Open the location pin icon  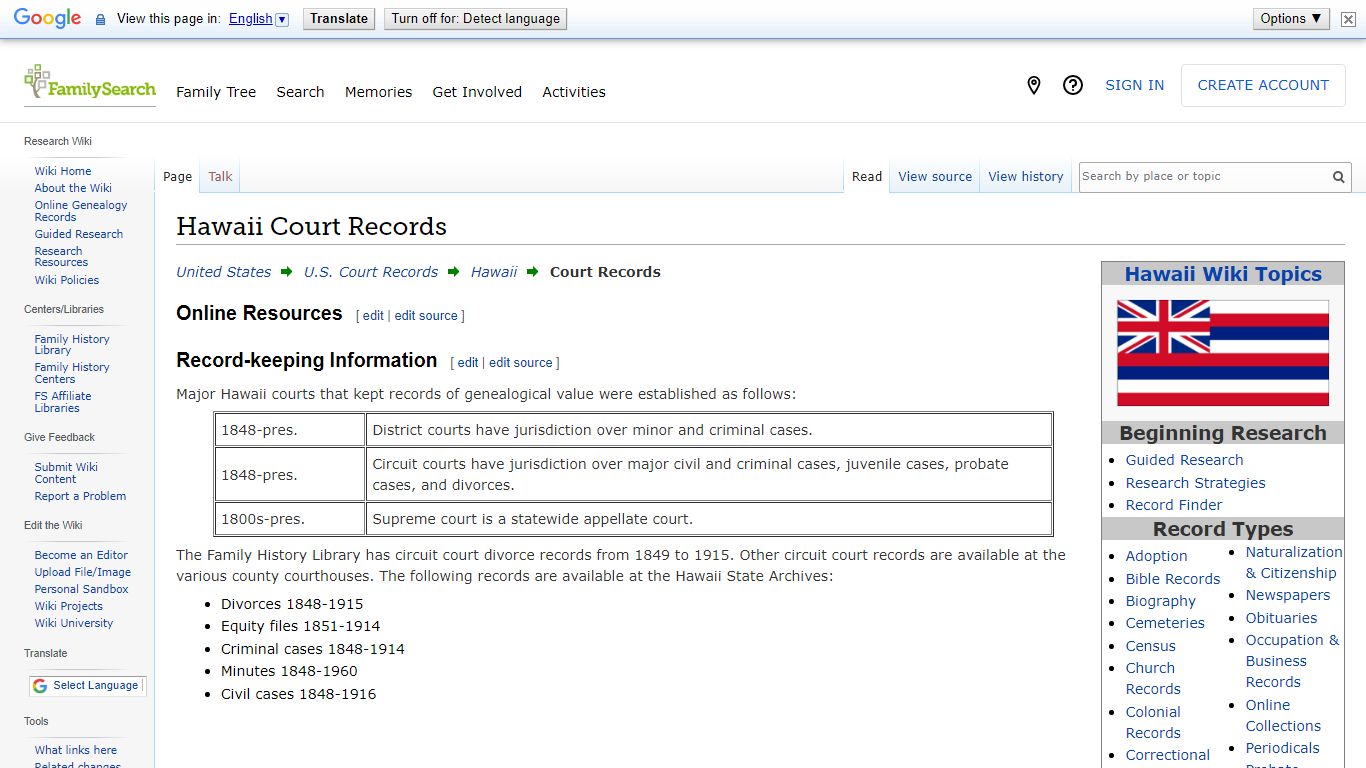[x=1034, y=86]
